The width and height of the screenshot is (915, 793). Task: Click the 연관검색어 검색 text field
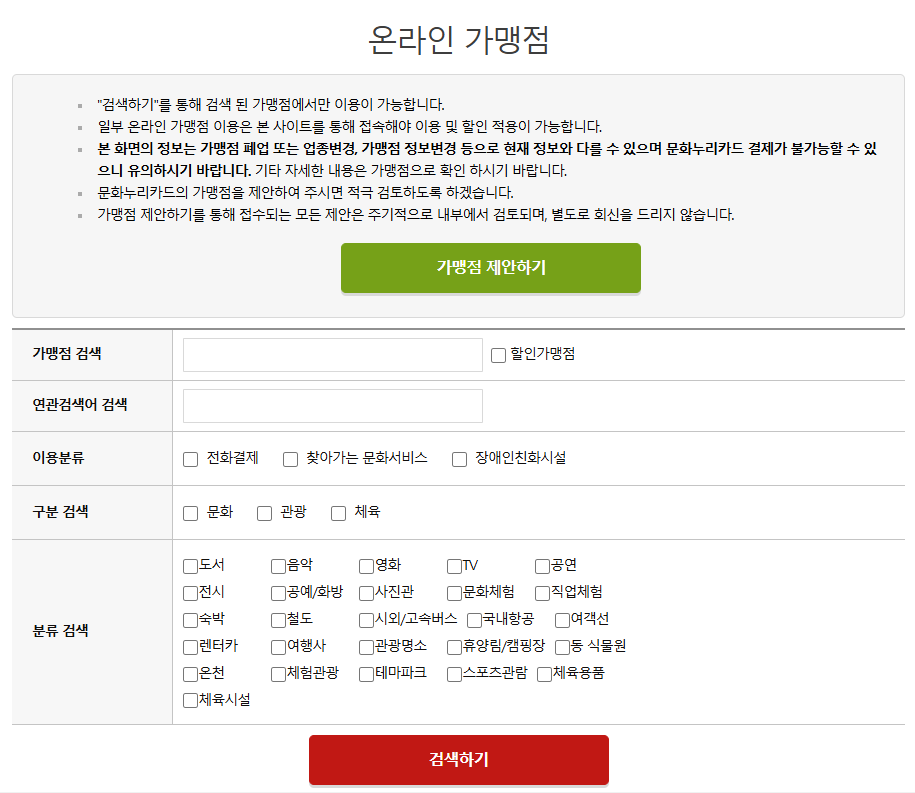[330, 406]
